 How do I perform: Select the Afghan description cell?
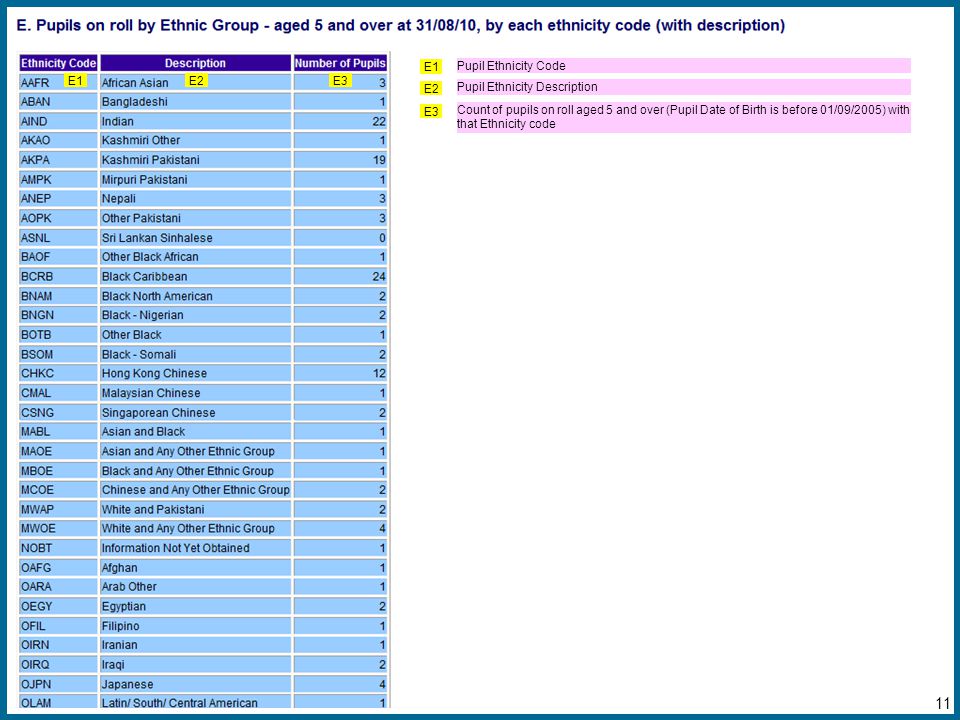[x=195, y=567]
